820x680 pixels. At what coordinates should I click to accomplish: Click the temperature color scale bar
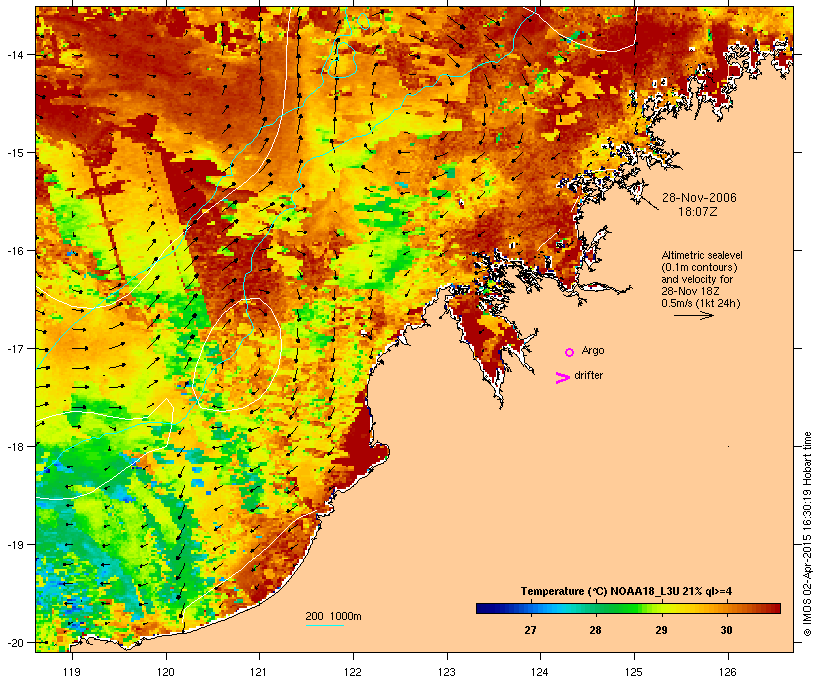click(628, 608)
